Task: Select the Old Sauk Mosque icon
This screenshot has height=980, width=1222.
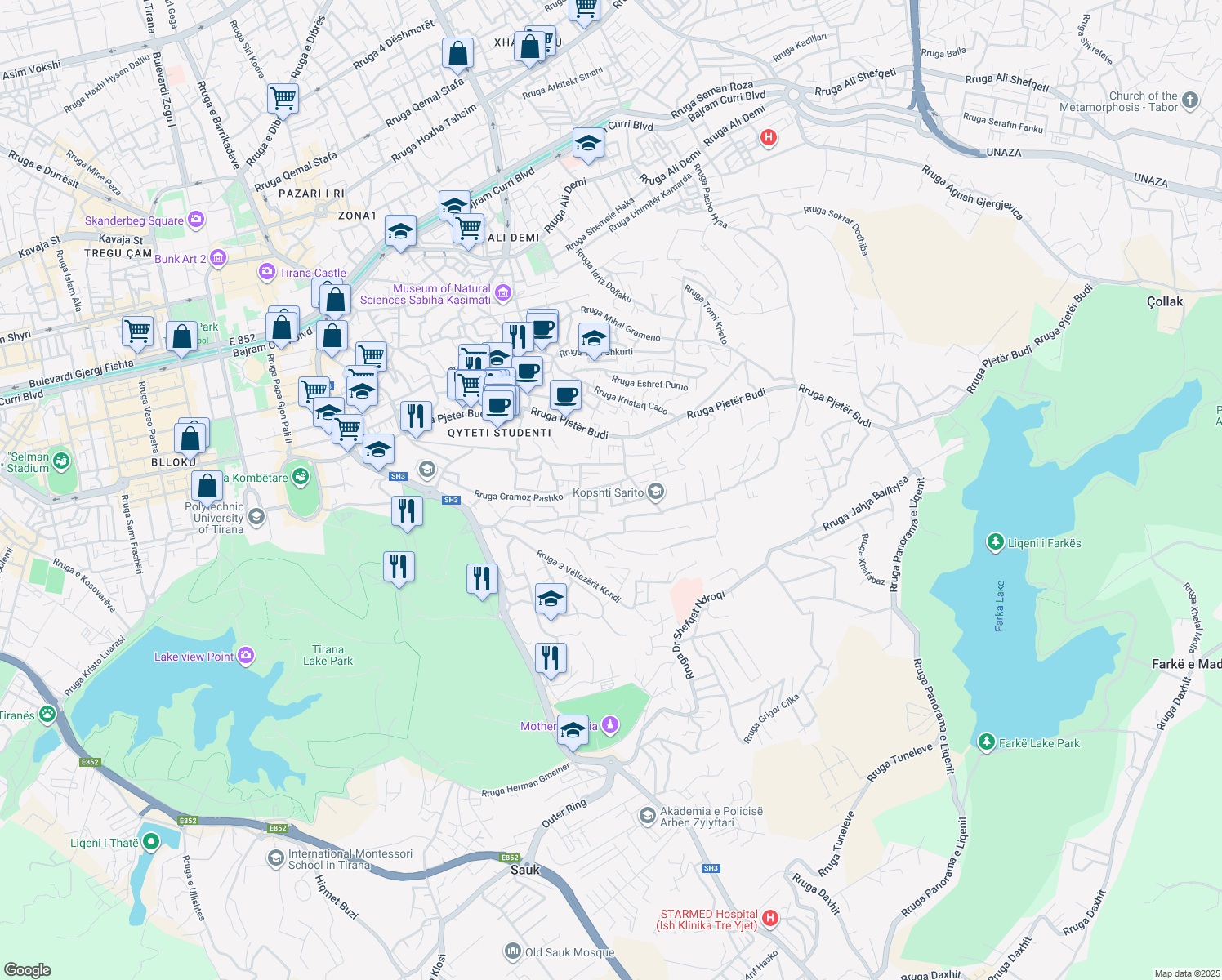Action: pos(512,951)
